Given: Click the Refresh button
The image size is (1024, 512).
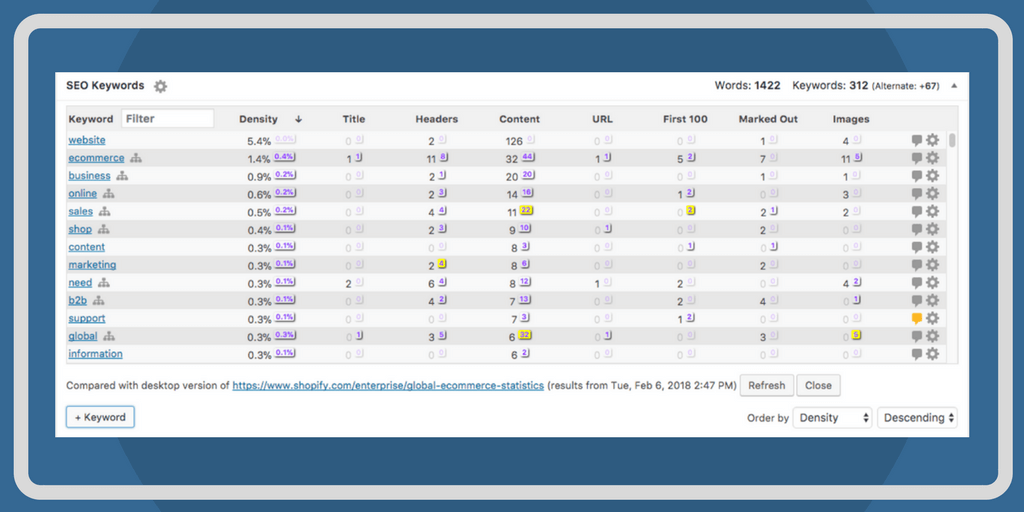Looking at the screenshot, I should 766,385.
